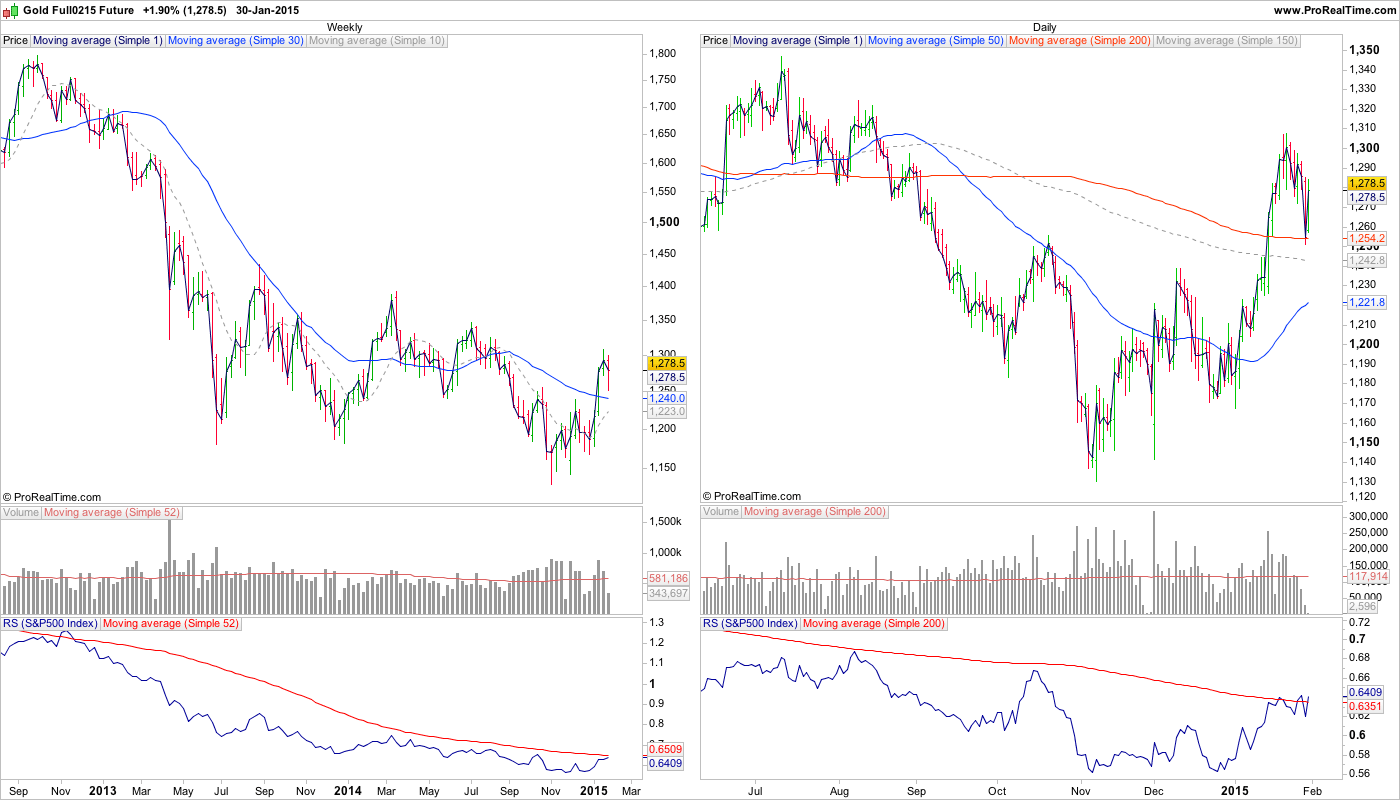Select the Moving average (Simple 150) legend
Screen dimensions: 1400x800
tap(1227, 41)
